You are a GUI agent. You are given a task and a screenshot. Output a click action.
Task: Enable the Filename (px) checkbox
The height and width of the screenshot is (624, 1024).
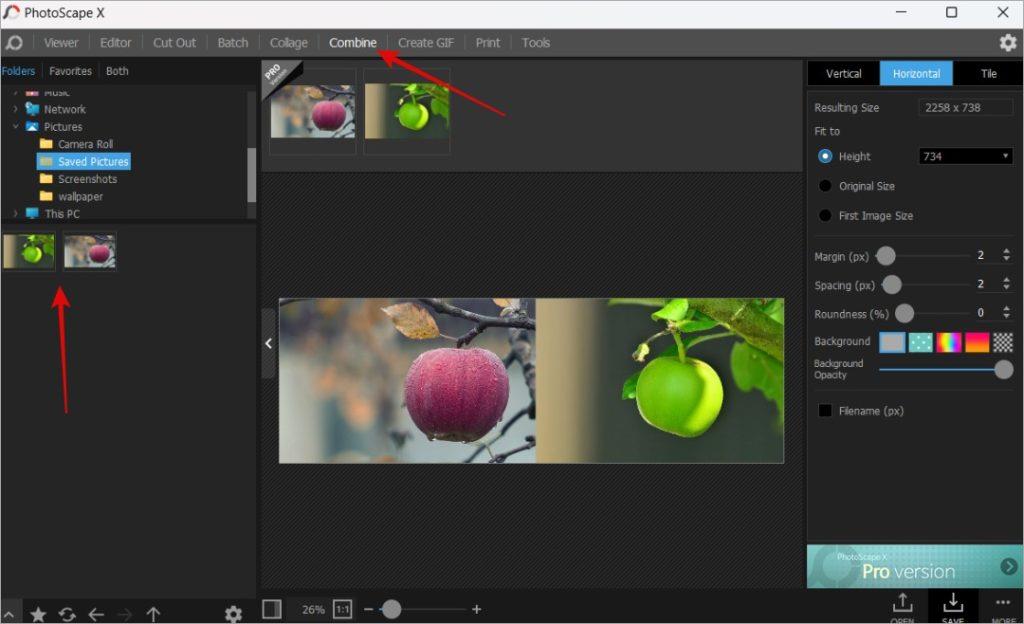point(825,411)
